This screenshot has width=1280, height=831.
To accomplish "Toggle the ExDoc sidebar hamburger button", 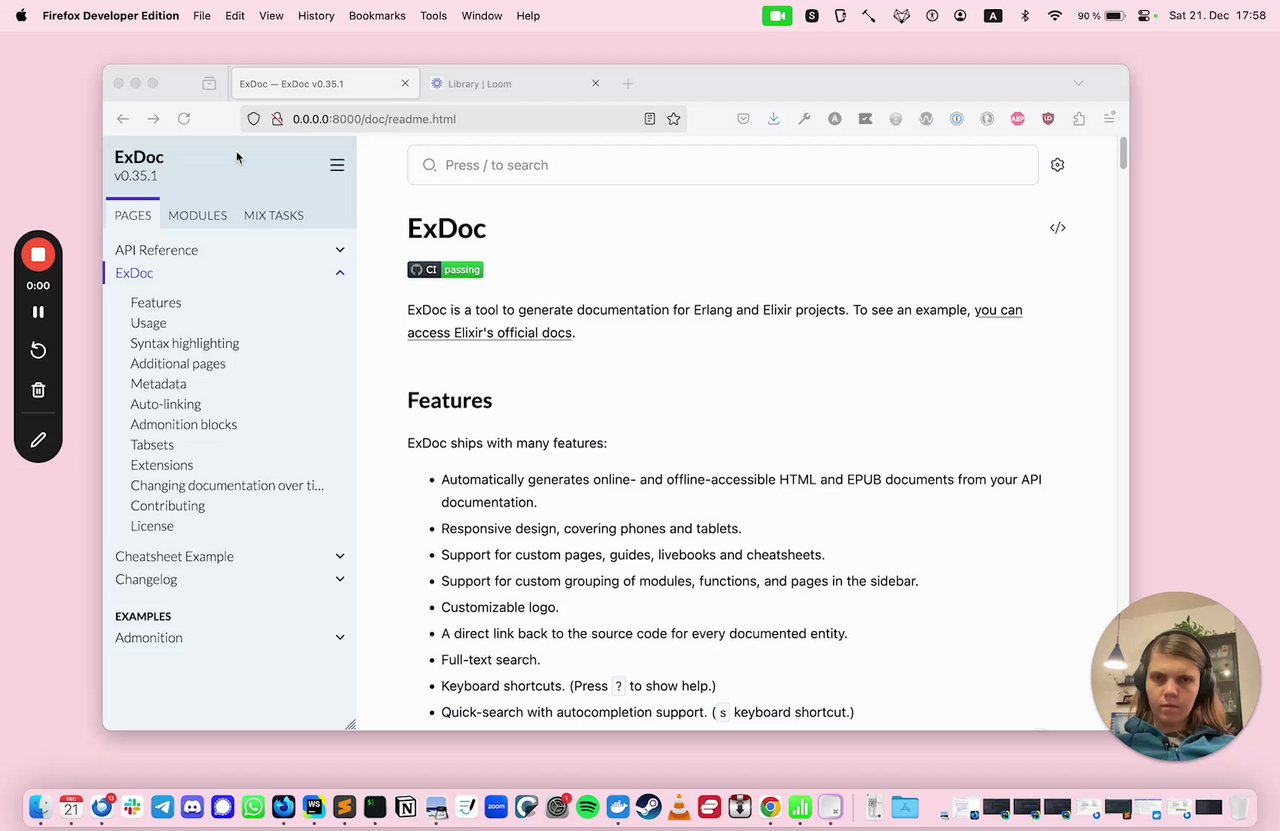I will pos(337,165).
